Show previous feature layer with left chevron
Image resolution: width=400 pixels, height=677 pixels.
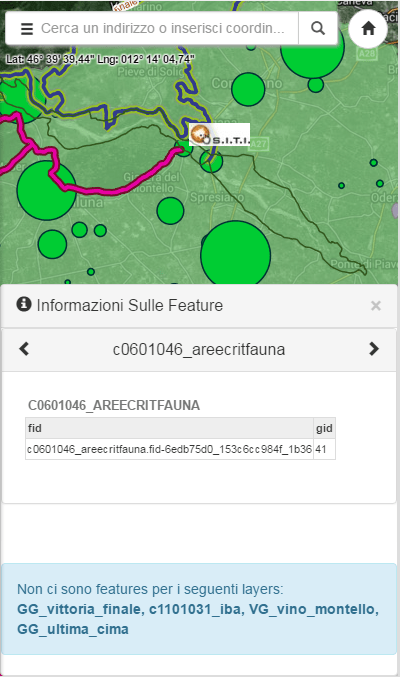click(24, 349)
